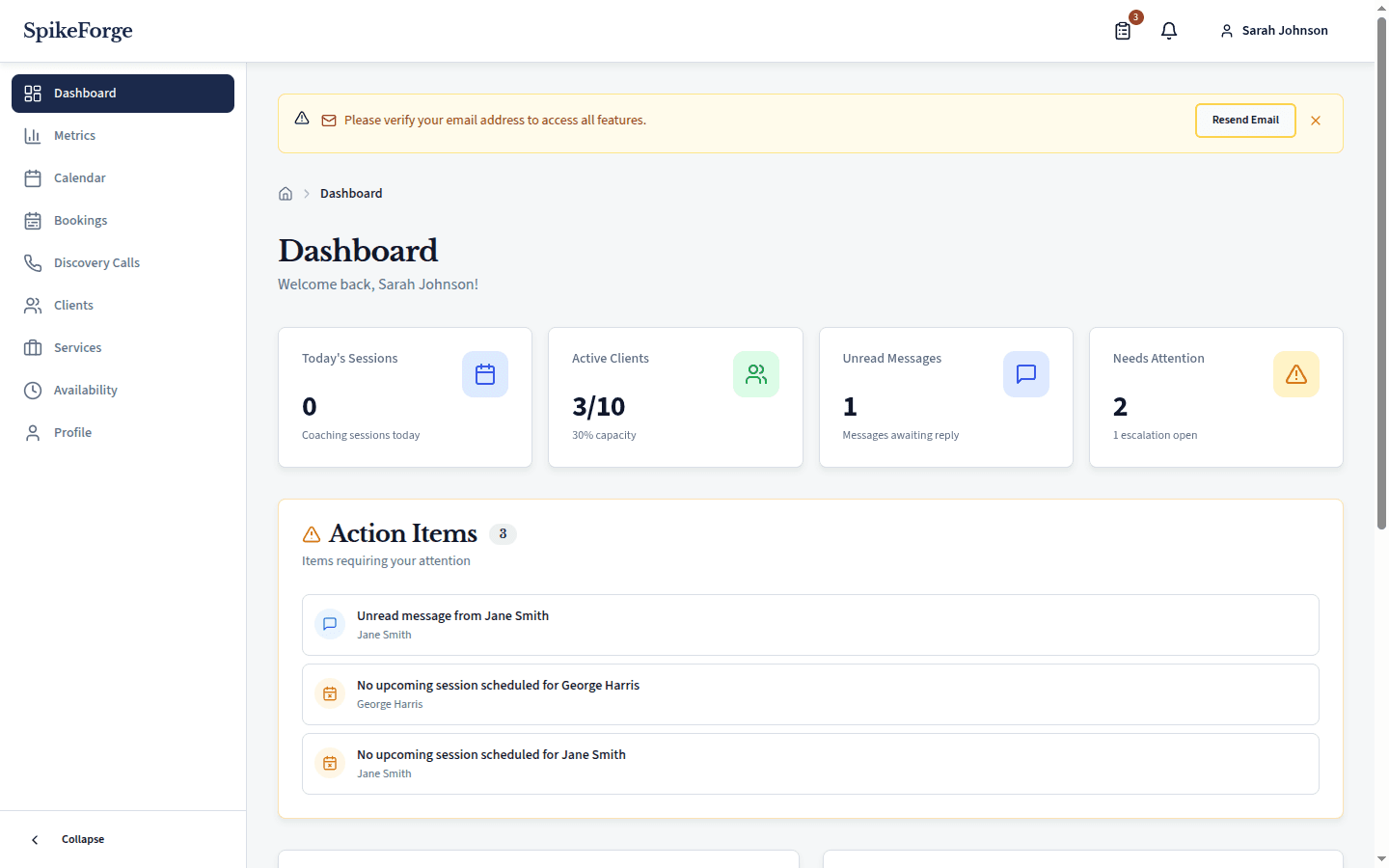Click the clipboard icon with badge 3
This screenshot has width=1389, height=868.
coord(1122,31)
